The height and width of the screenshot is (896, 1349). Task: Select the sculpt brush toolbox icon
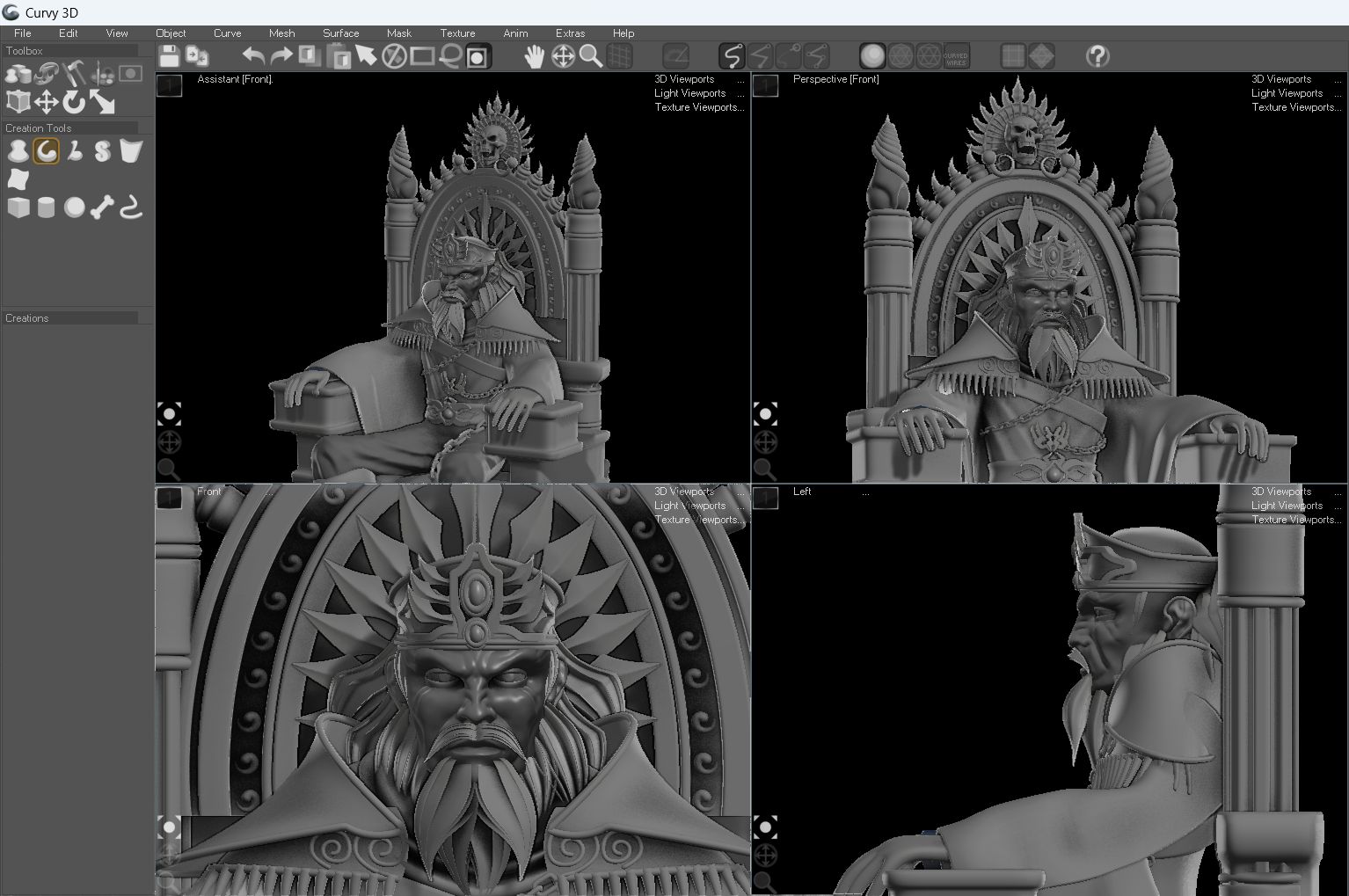[x=46, y=74]
